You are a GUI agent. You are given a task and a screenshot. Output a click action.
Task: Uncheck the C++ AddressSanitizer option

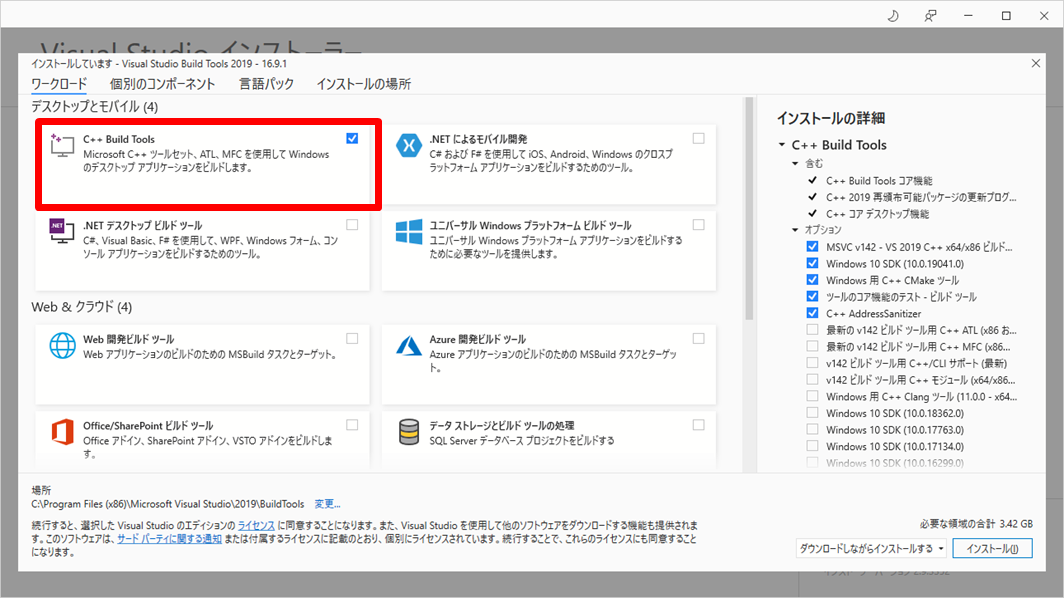click(x=812, y=313)
